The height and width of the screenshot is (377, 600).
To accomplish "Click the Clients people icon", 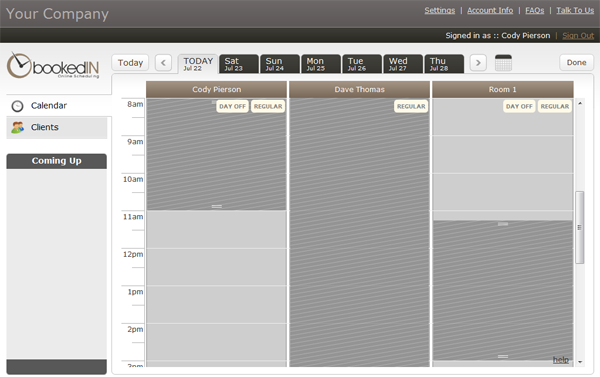I will pyautogui.click(x=18, y=127).
